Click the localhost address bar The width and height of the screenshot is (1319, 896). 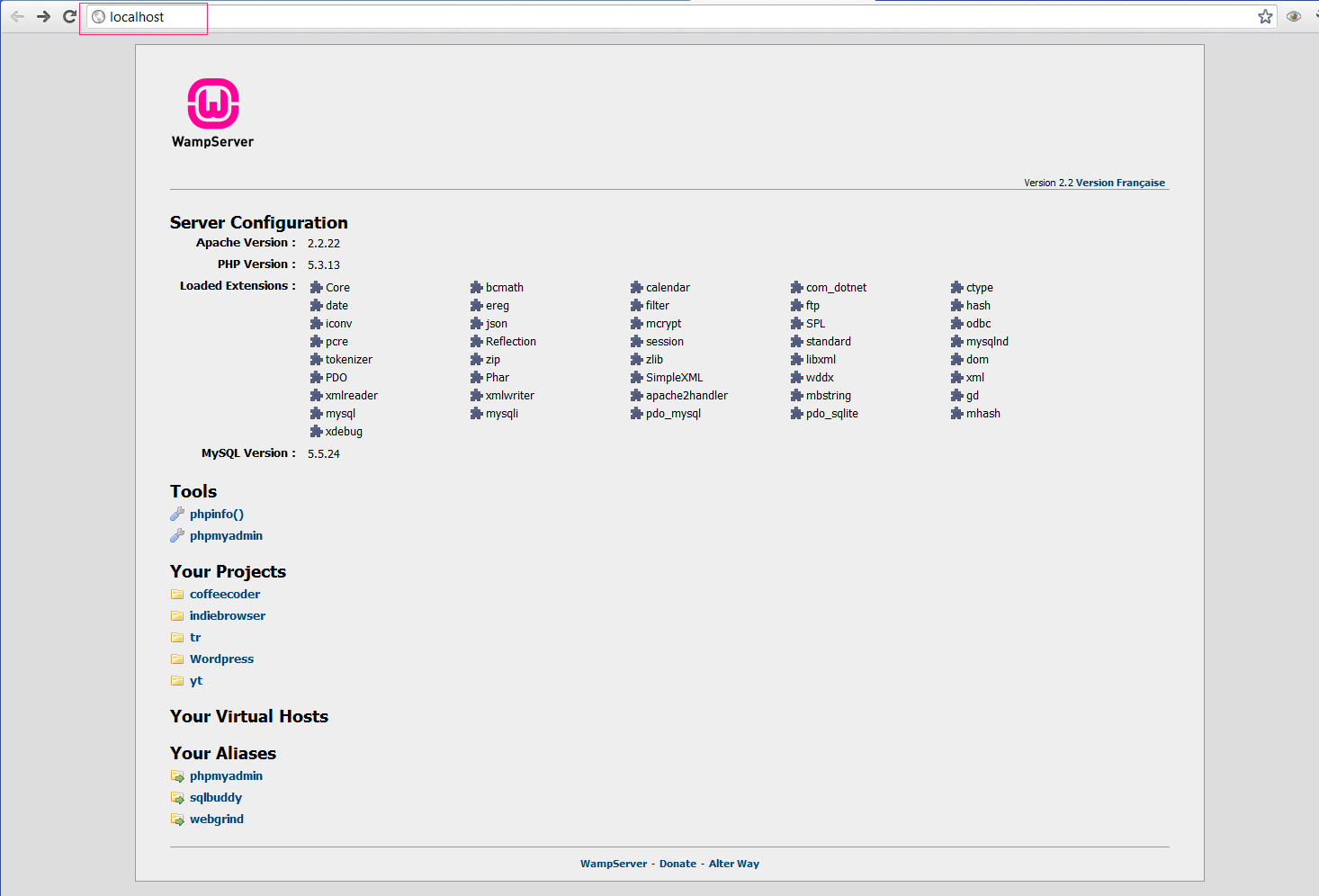pyautogui.click(x=682, y=16)
